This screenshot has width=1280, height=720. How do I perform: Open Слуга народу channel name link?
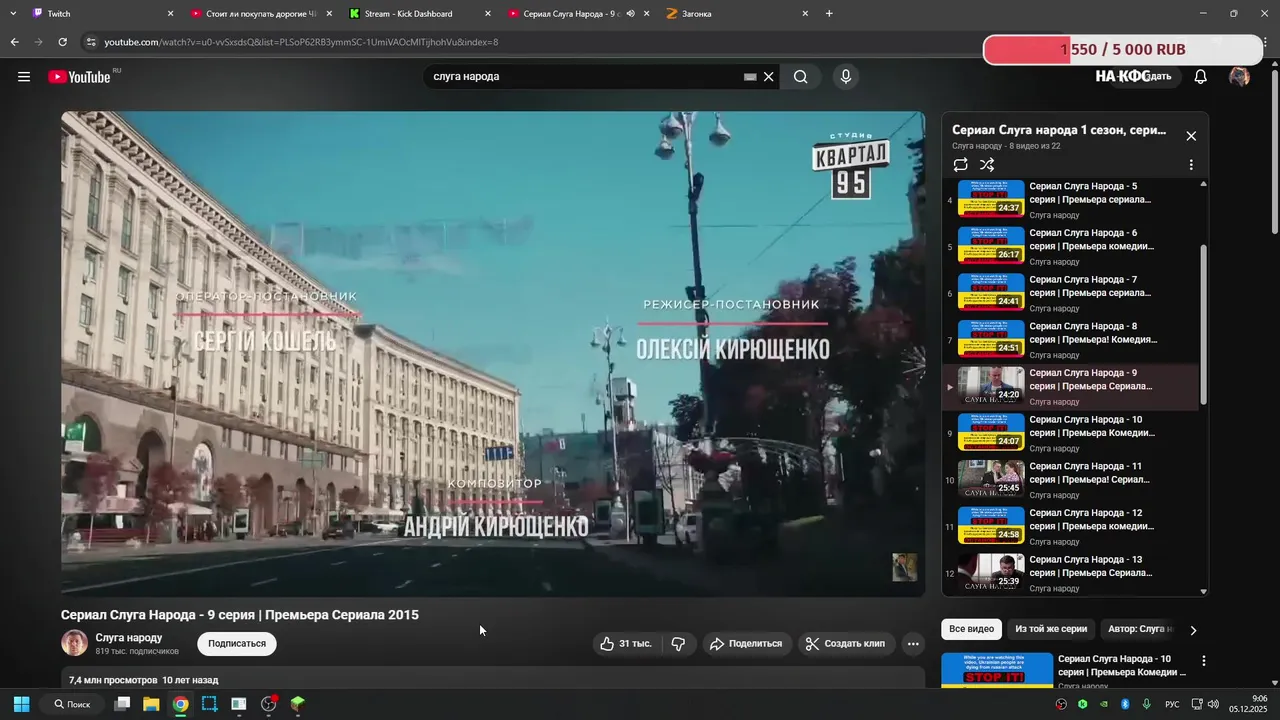click(129, 638)
